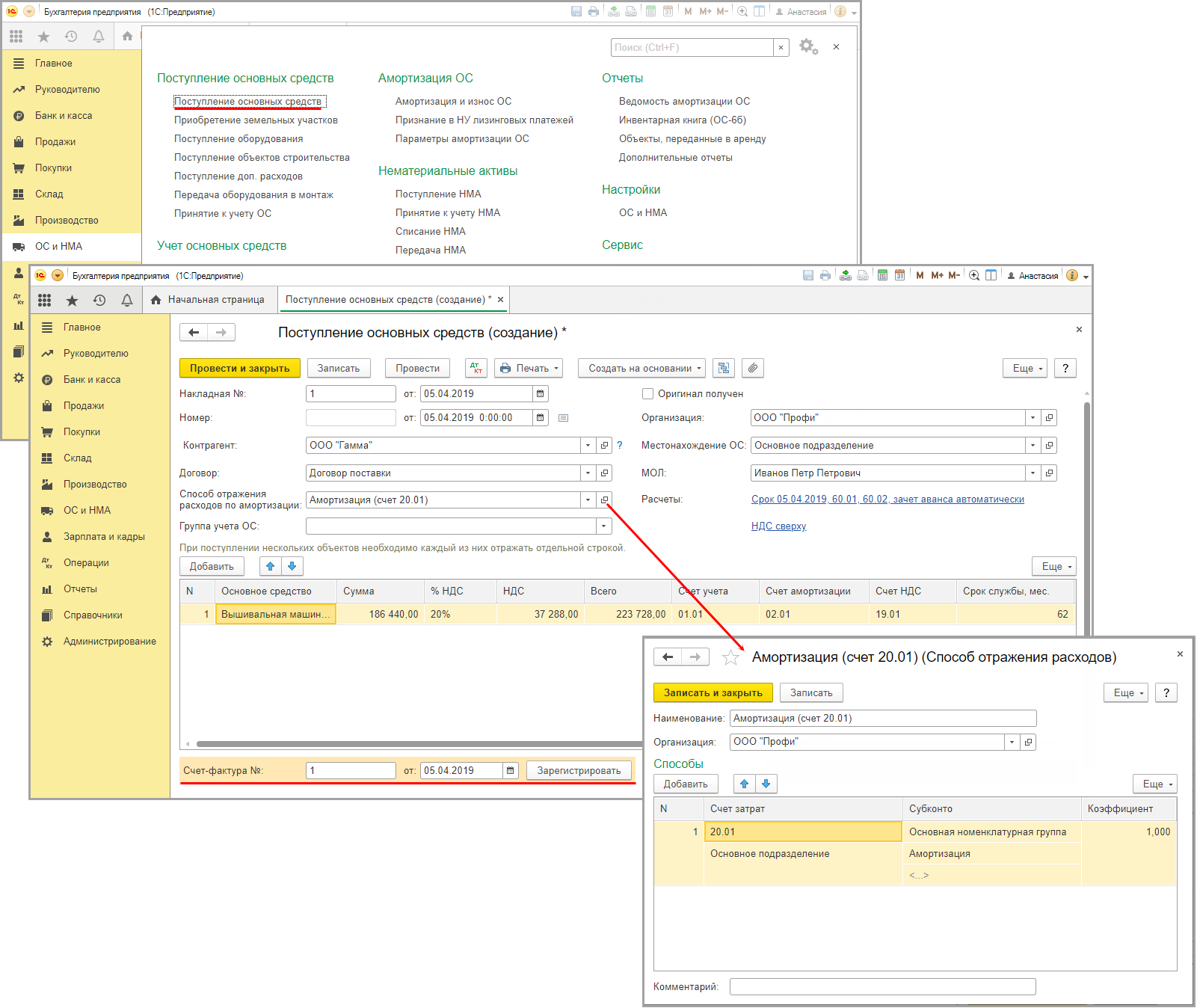Open Еще menu in Способы table

(1155, 784)
